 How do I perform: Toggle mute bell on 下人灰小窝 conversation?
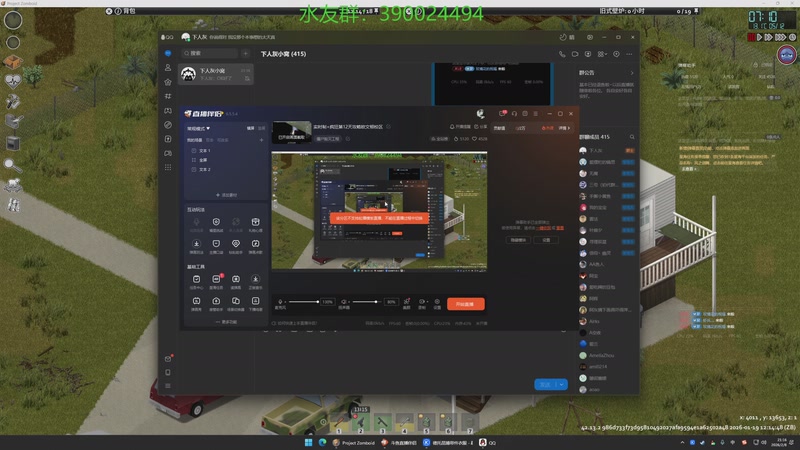[x=247, y=78]
